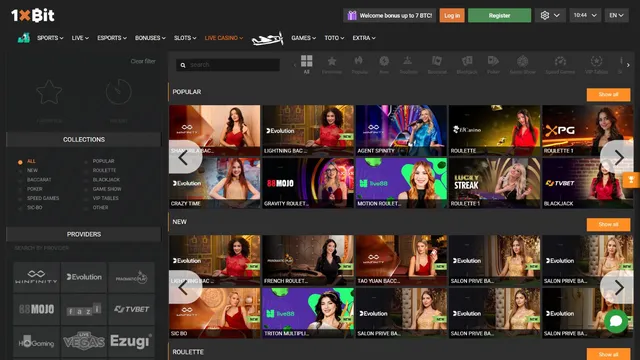Open the 10:44 time zone dropdown

pyautogui.click(x=585, y=16)
